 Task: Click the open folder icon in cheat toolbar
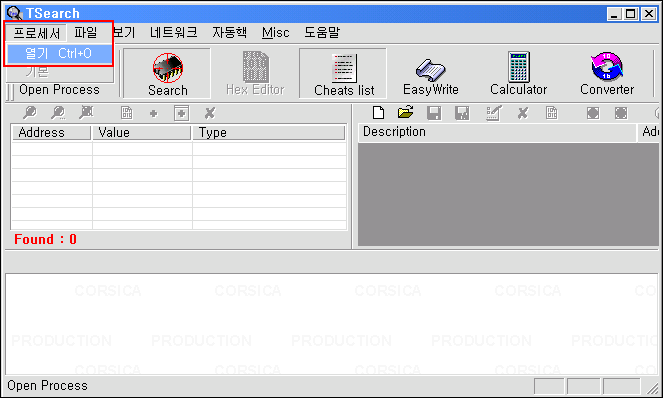tap(405, 113)
